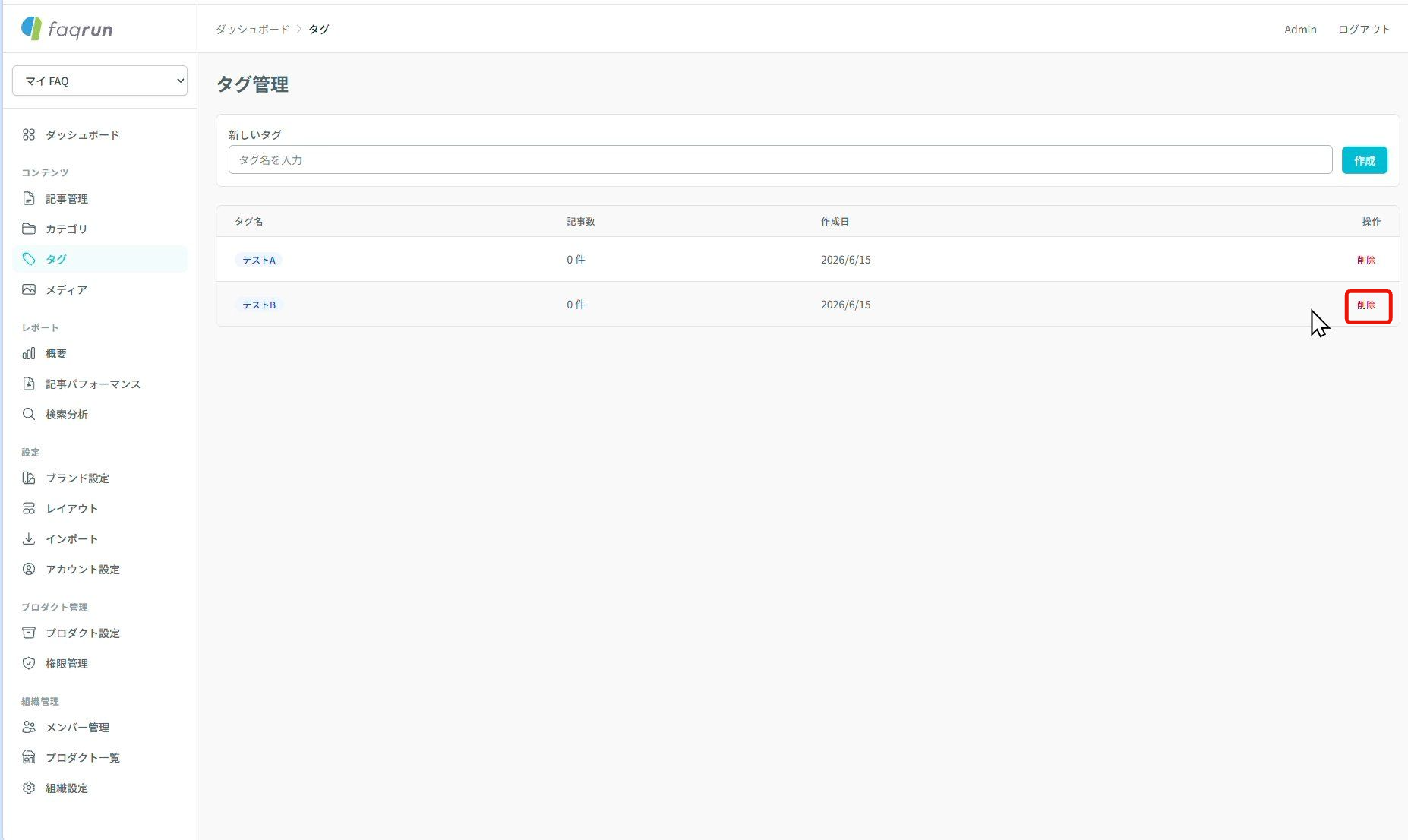Delete the テストB tag
The image size is (1408, 840).
coord(1365,305)
